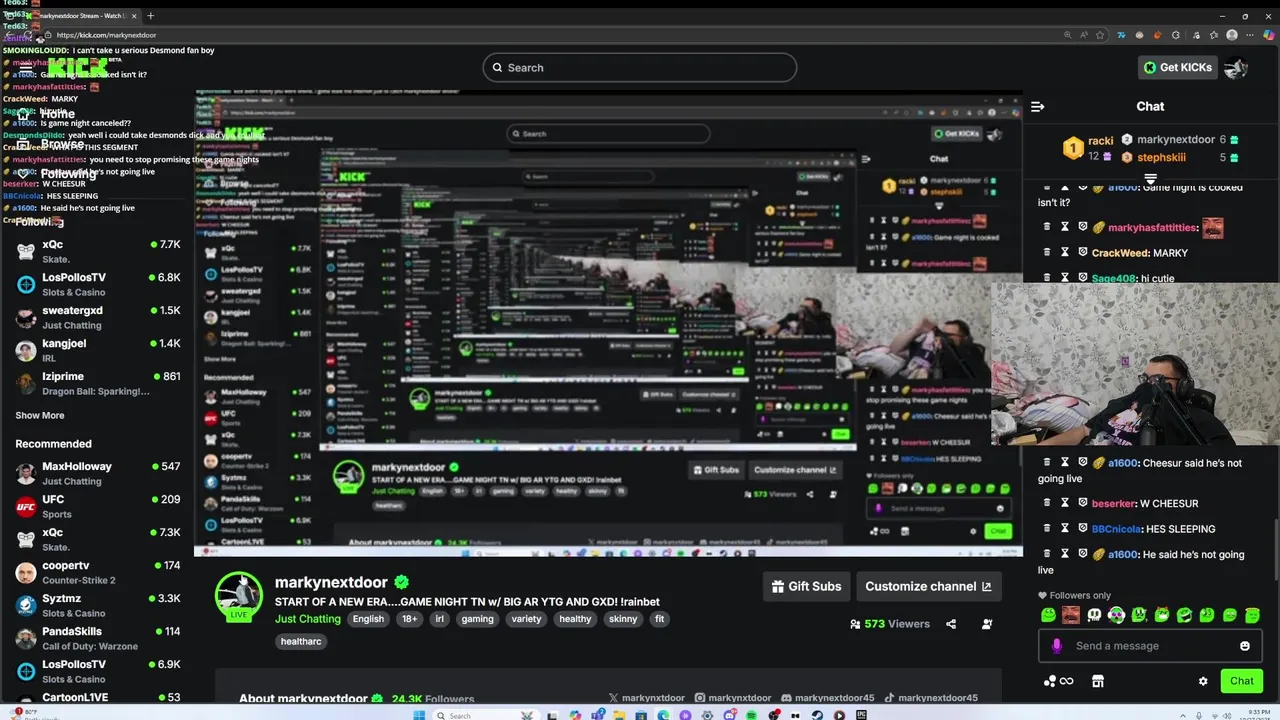Ban CrackWeed with the shield icon
Viewport: 1280px width, 720px height.
click(x=1082, y=253)
